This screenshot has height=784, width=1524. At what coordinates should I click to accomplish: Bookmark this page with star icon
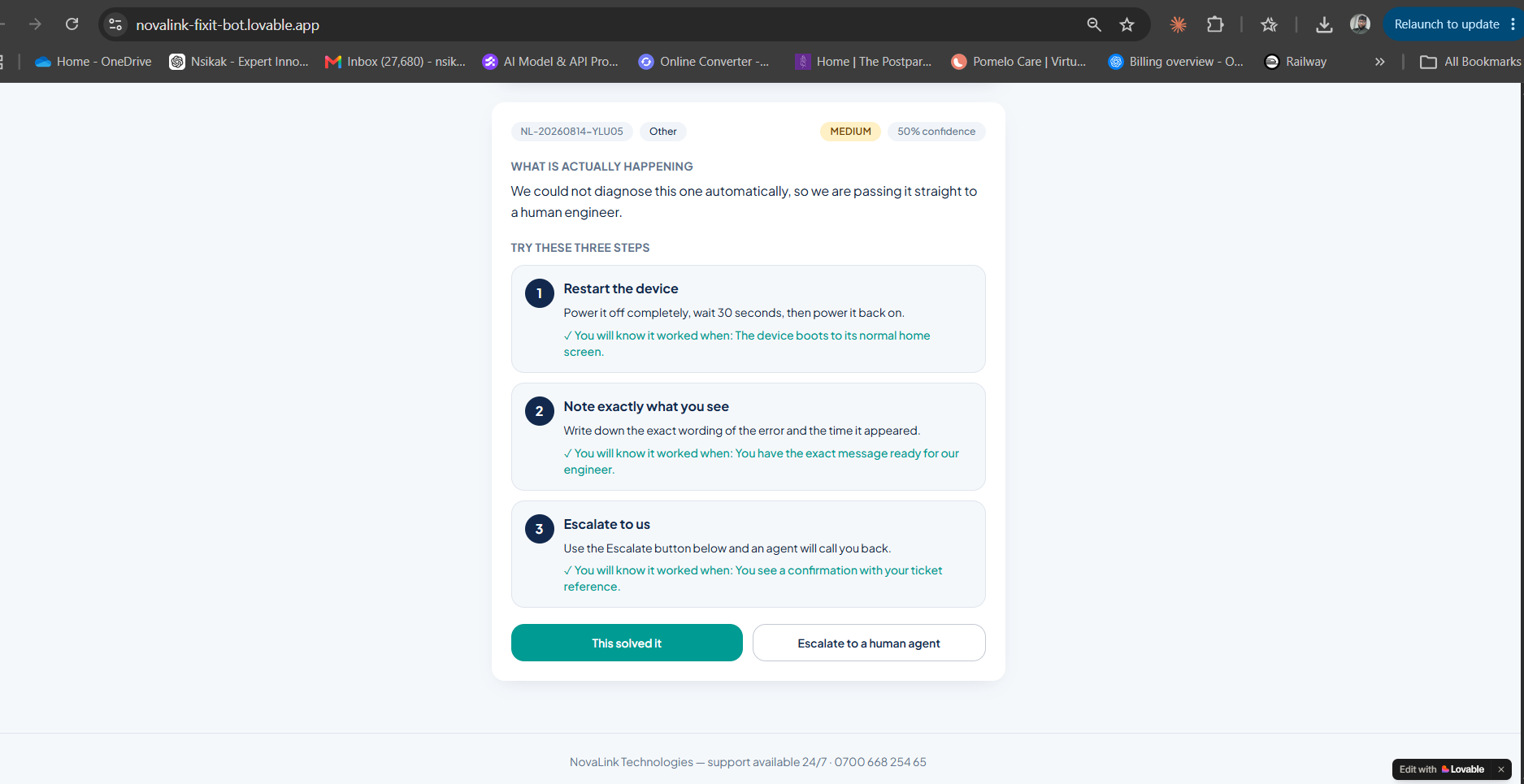point(1127,24)
